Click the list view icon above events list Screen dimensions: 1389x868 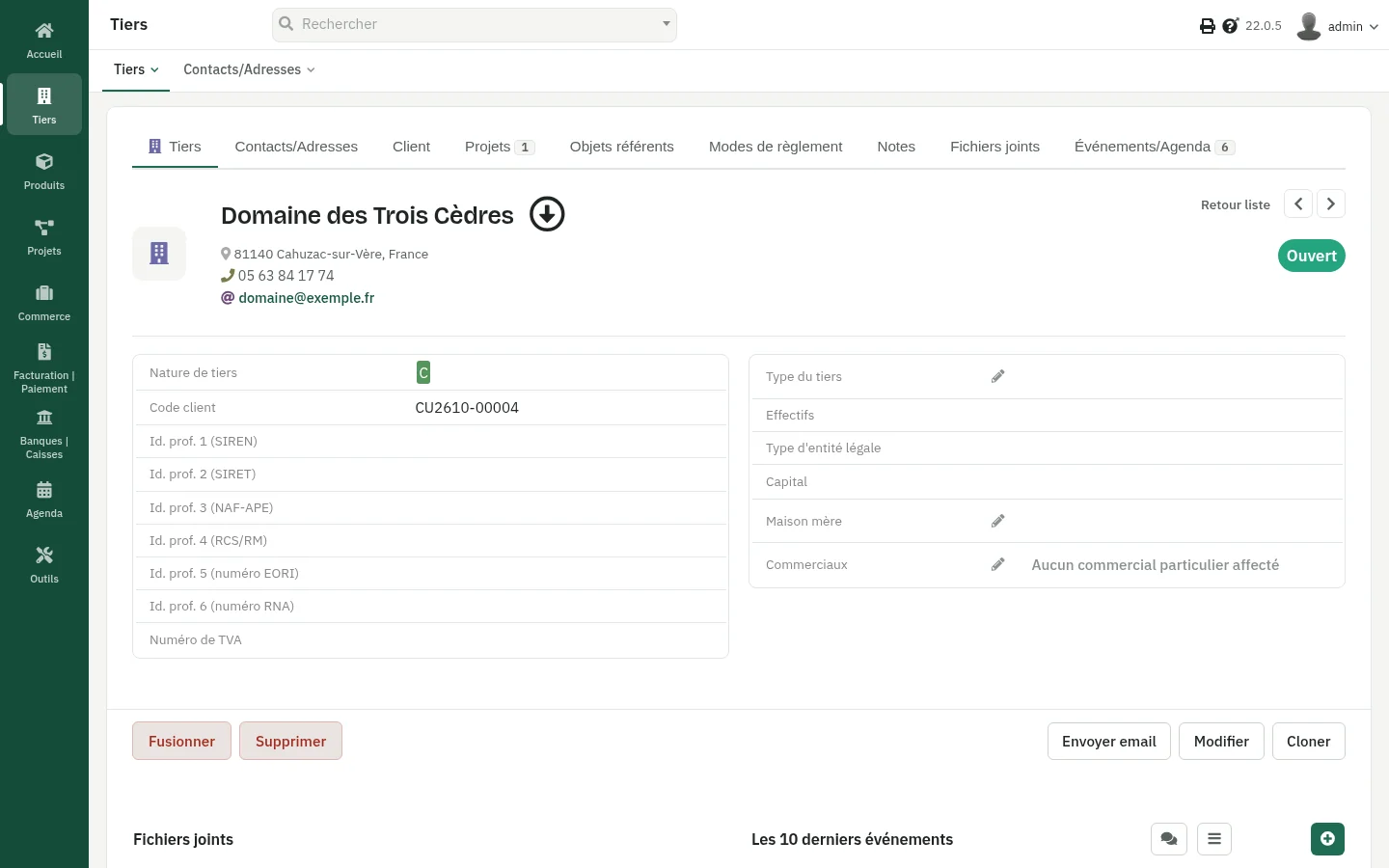(1214, 839)
